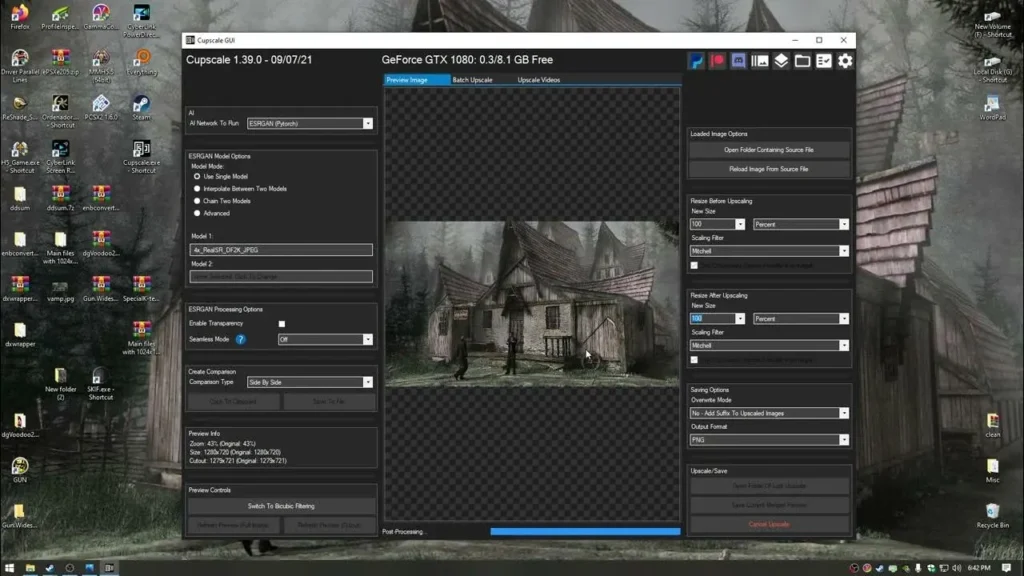The image size is (1024, 576).
Task: Enable the Transparency checkbox
Action: tap(282, 324)
